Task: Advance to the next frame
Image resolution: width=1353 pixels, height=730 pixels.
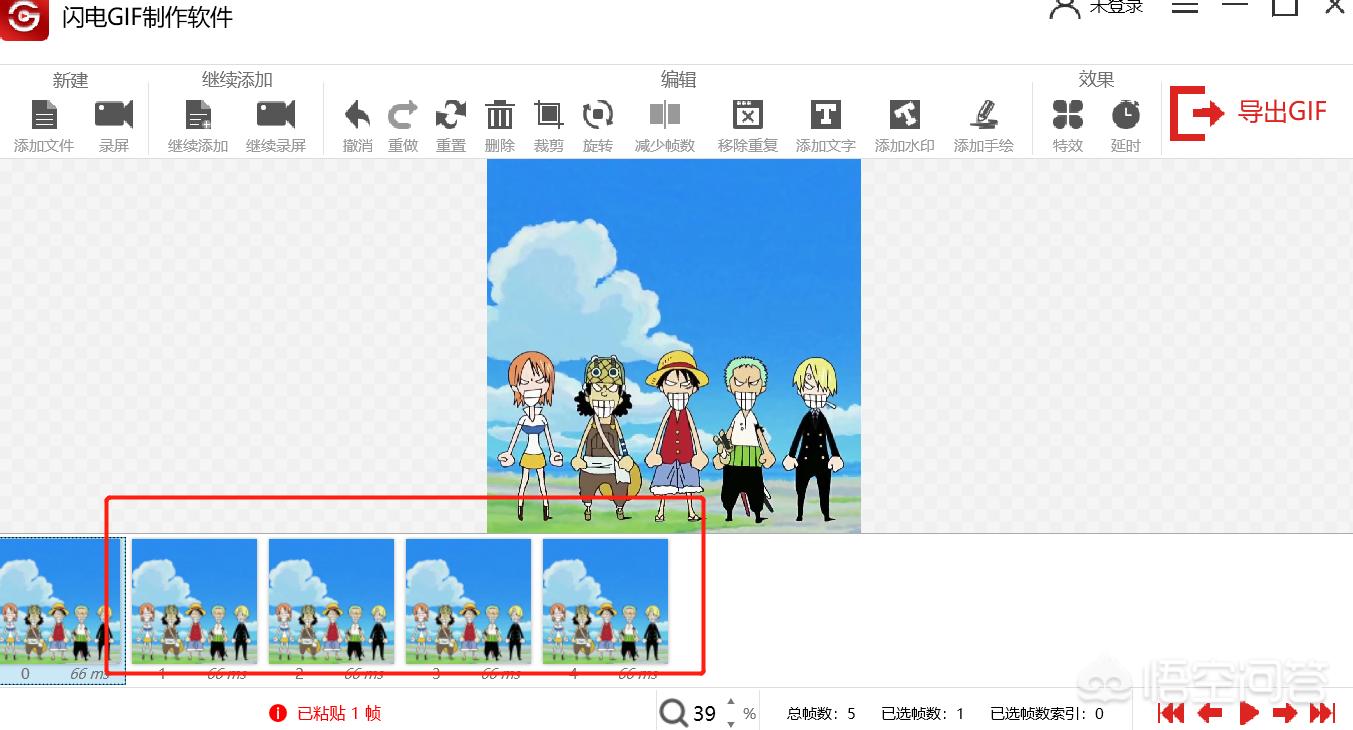Action: 1285,713
